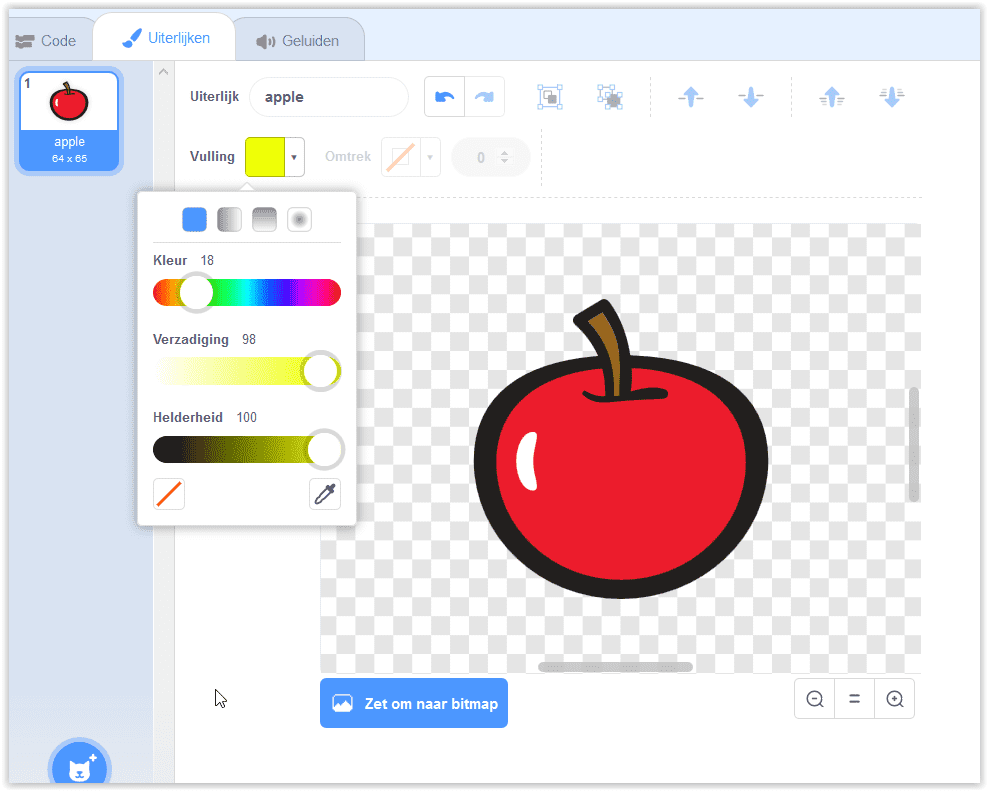Pick a color with the eyedropper

point(325,494)
